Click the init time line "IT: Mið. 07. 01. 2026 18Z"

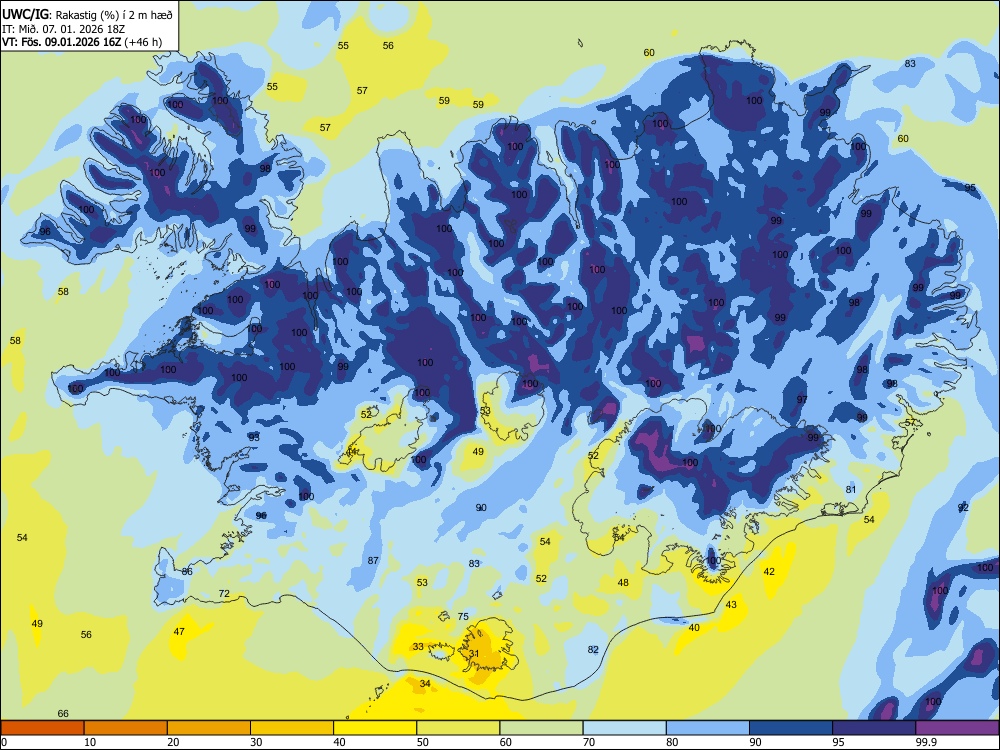coord(66,29)
